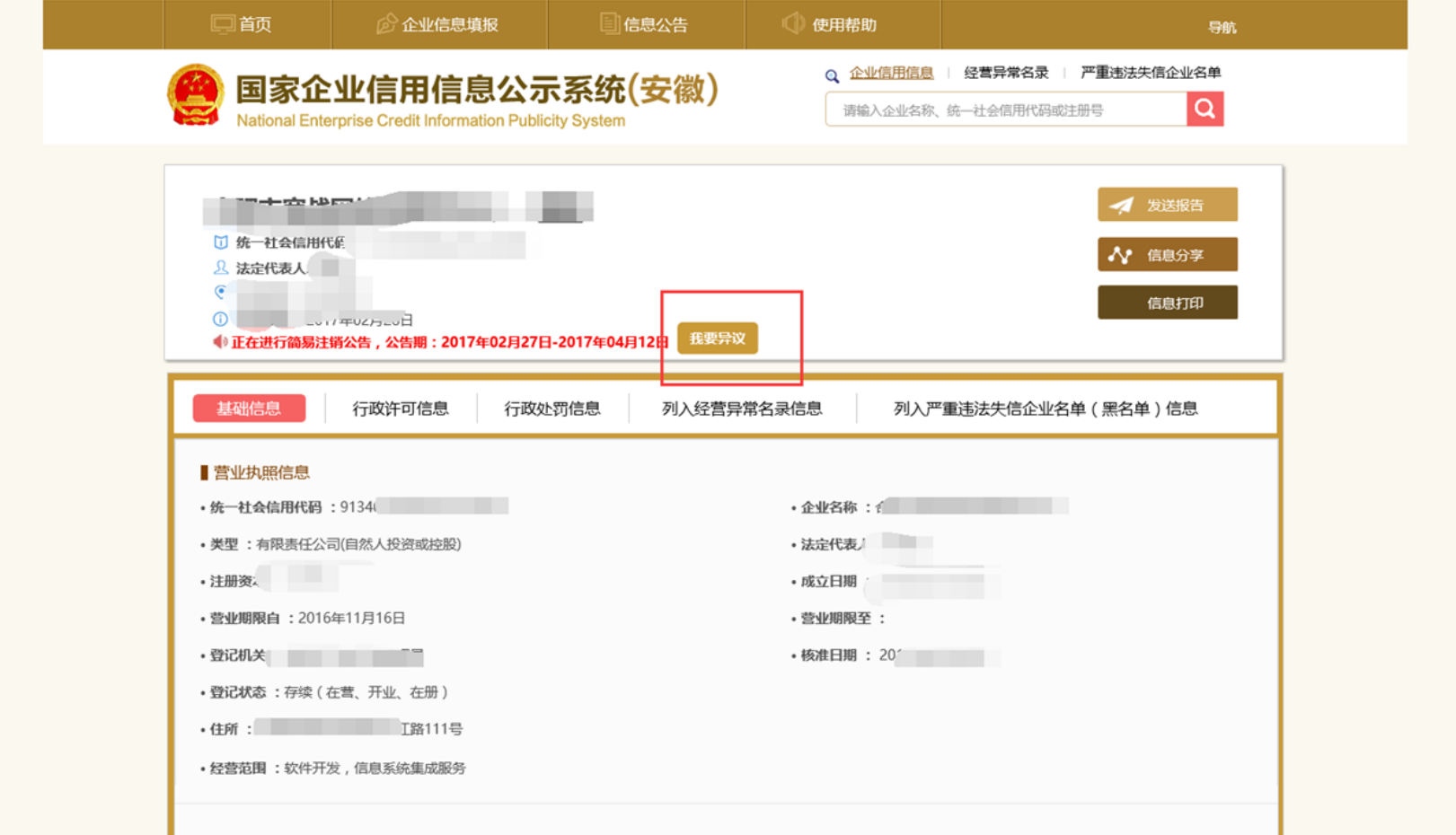Switch to the 列入经营异常名录信息 tab
1456x835 pixels.
(x=742, y=409)
